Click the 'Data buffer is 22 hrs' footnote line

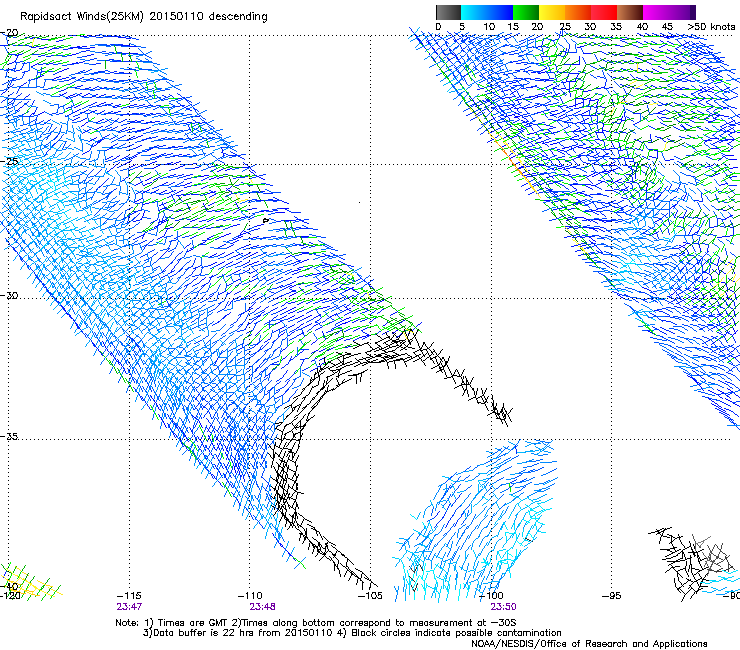(x=352, y=633)
